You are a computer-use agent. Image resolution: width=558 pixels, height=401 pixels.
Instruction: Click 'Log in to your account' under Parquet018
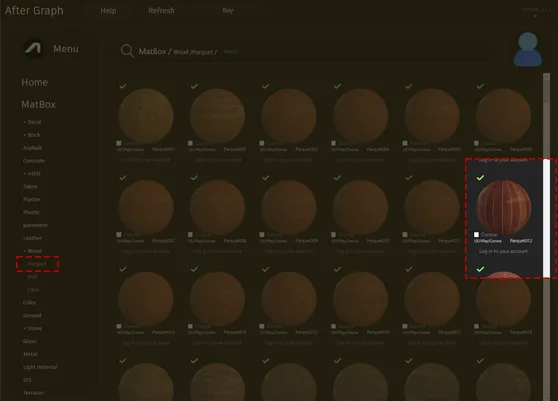503,343
